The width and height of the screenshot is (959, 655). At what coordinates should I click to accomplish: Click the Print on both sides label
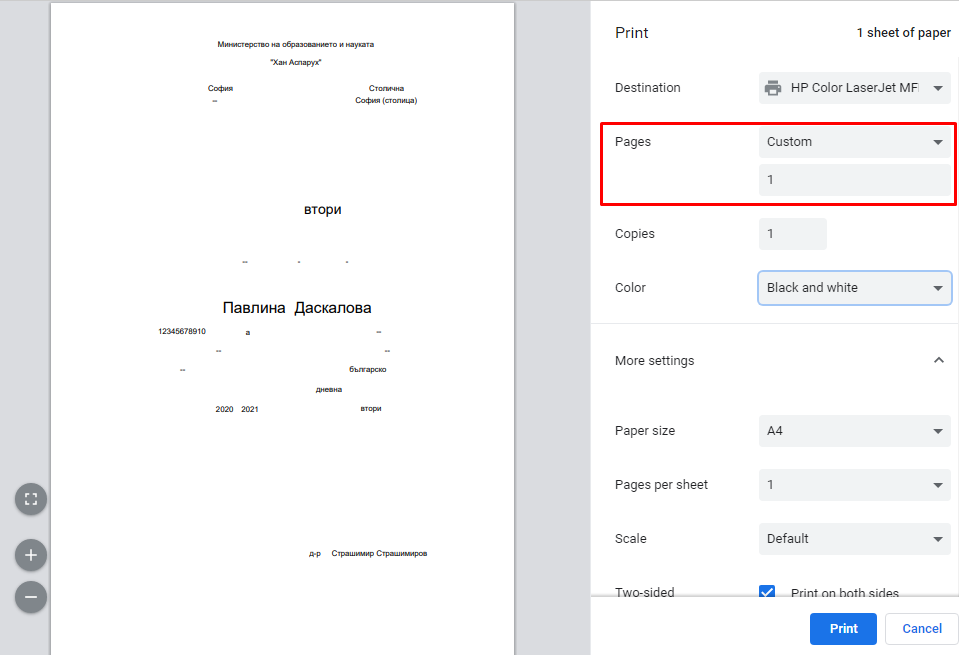(x=844, y=594)
